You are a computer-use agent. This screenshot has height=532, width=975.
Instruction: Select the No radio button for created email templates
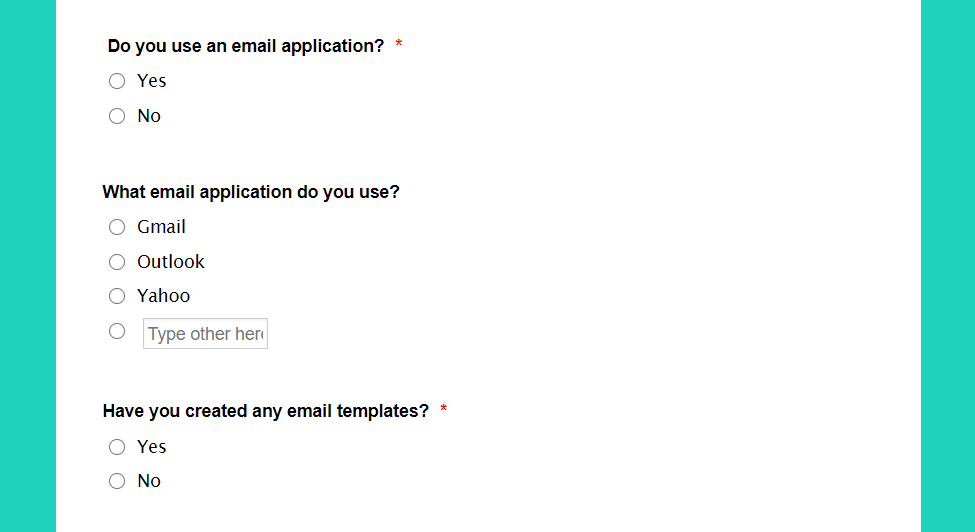[x=117, y=481]
